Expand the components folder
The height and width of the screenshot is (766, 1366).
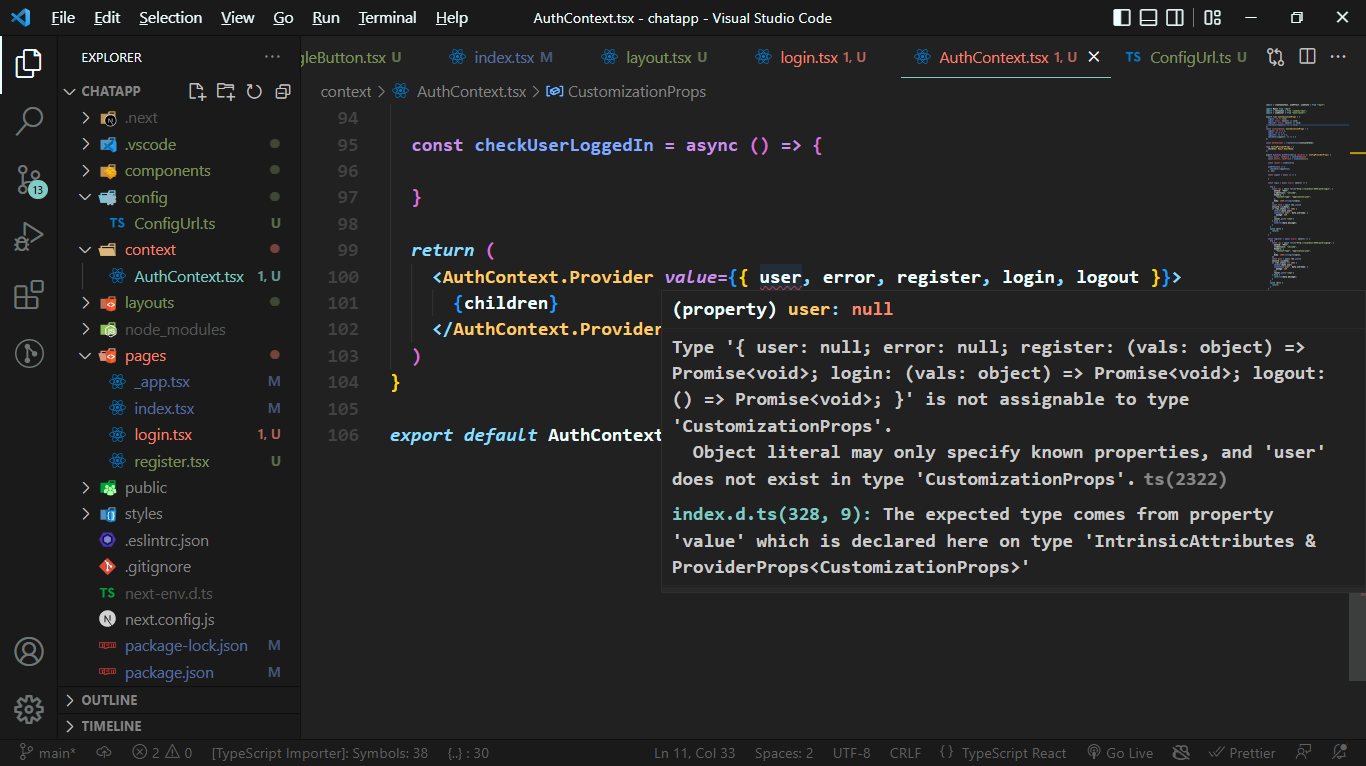pos(87,171)
